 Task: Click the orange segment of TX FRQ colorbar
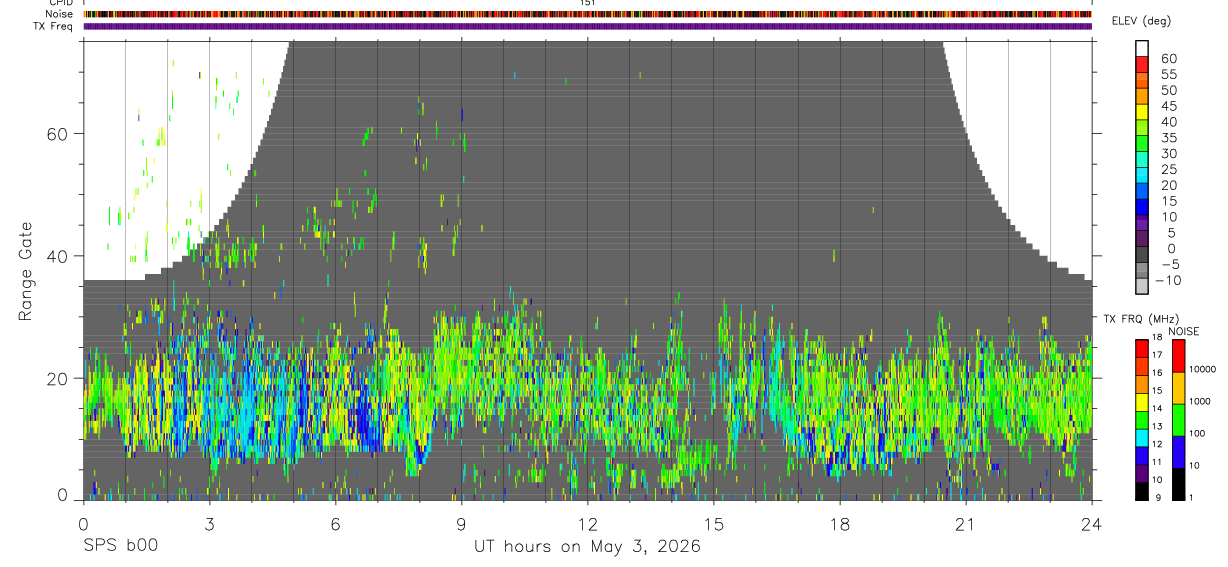tap(1142, 385)
